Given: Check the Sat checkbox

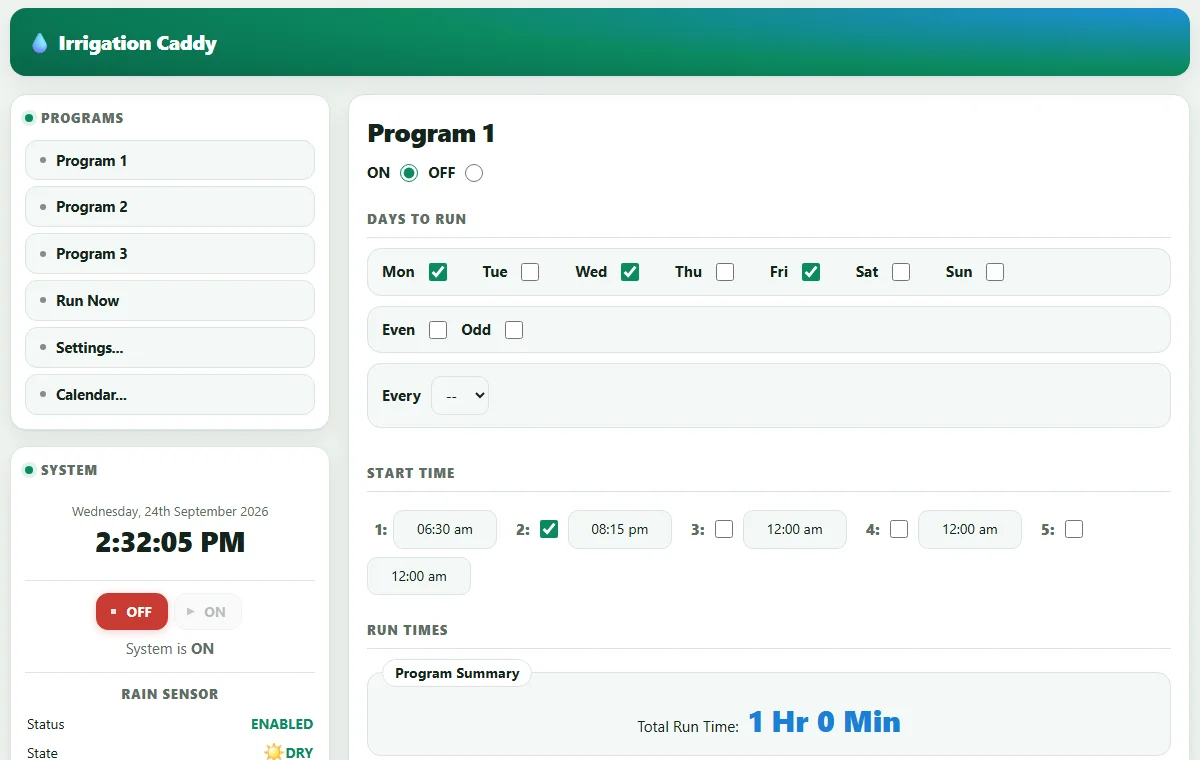Looking at the screenshot, I should [901, 272].
